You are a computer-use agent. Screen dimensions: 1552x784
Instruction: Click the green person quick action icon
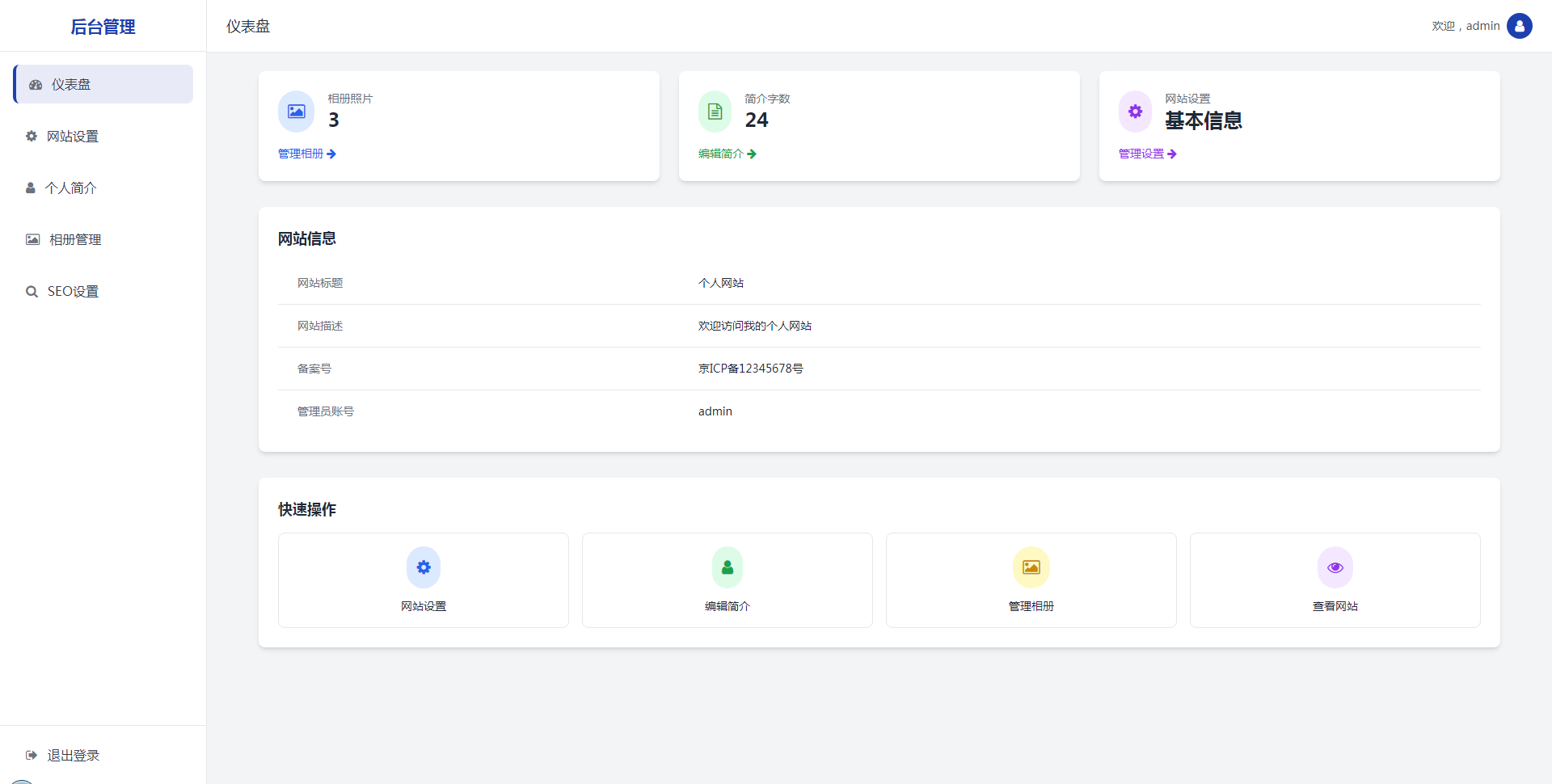click(x=727, y=567)
